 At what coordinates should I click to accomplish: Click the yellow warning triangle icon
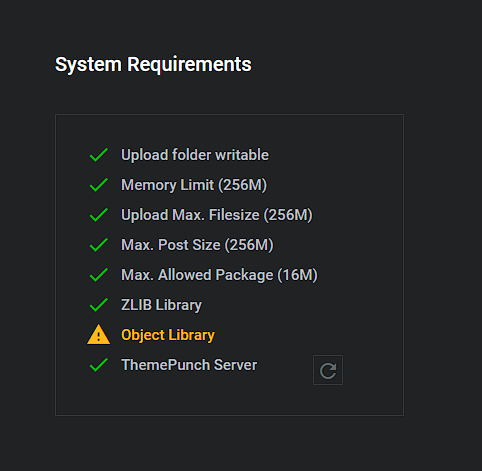99,334
